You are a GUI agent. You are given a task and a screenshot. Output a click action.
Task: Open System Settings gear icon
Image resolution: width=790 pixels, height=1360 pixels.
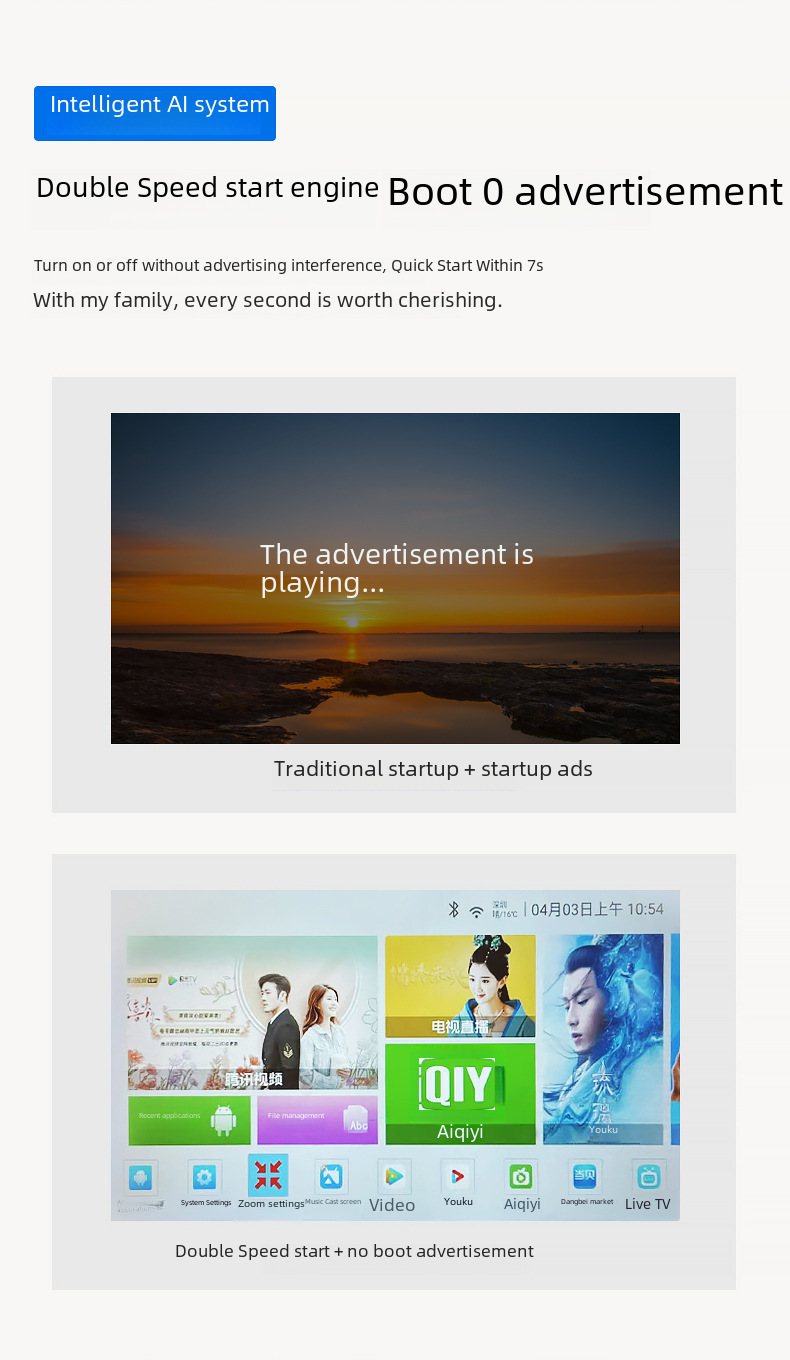pos(205,1177)
